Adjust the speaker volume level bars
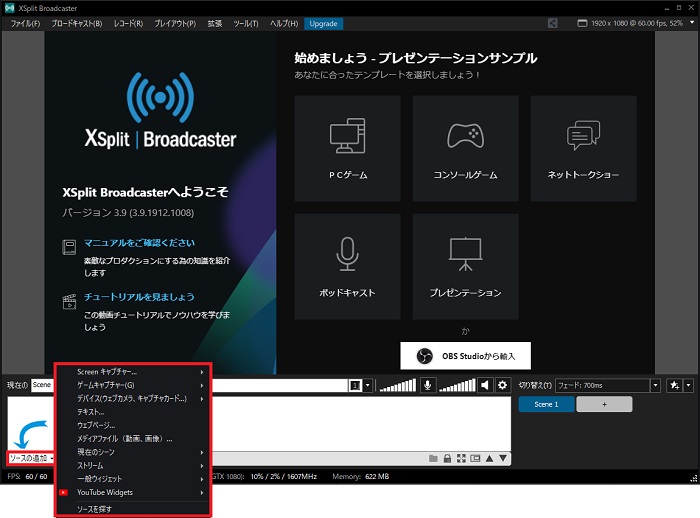The image size is (700, 518). point(457,385)
